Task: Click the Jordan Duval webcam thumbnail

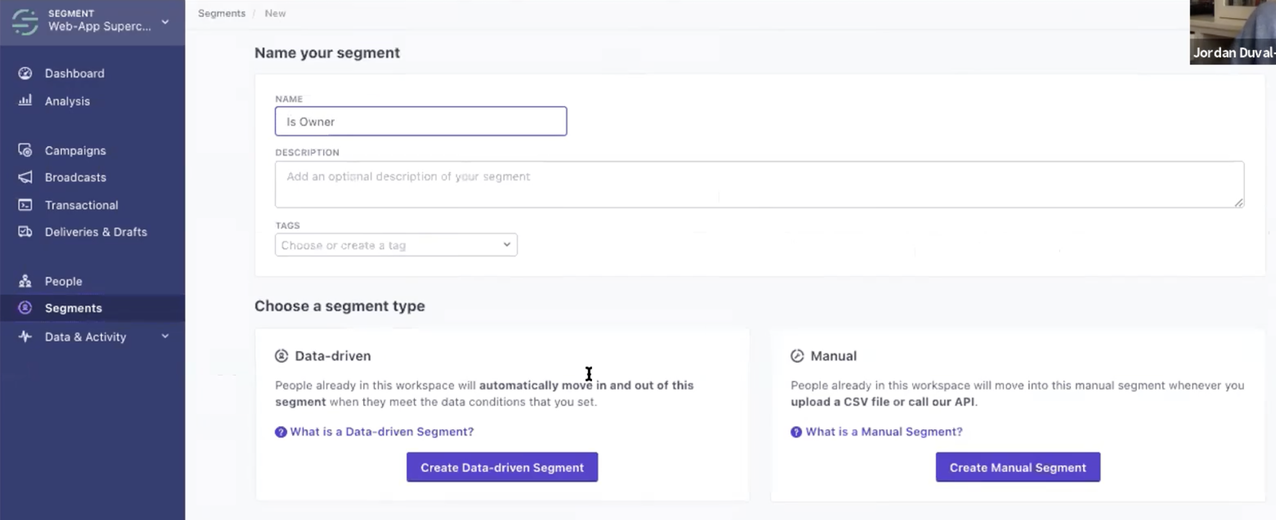Action: pos(1233,32)
